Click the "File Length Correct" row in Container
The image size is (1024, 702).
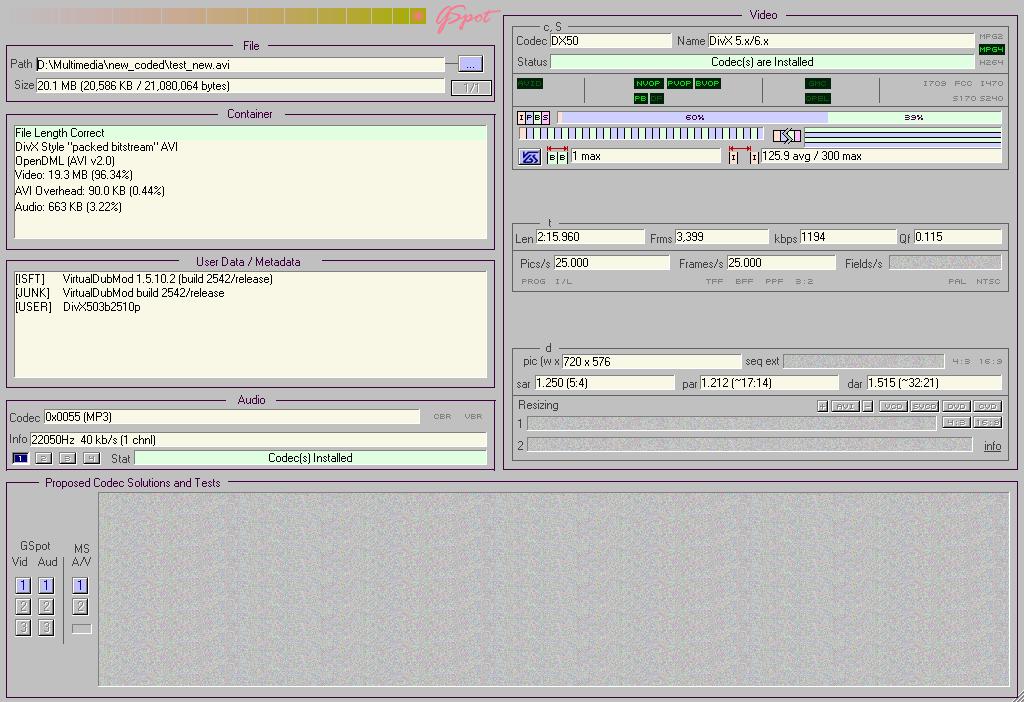pos(251,133)
